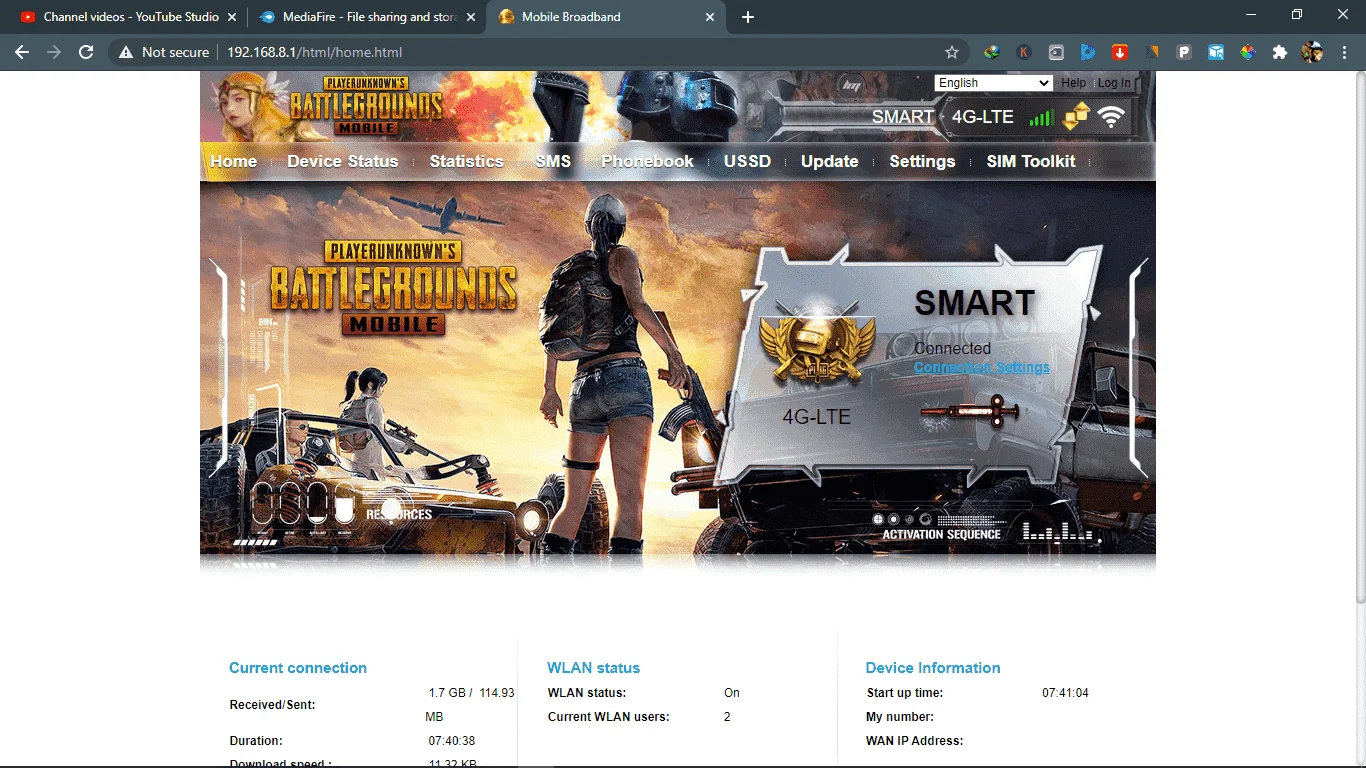Open a new browser tab
The image size is (1366, 768).
point(748,17)
